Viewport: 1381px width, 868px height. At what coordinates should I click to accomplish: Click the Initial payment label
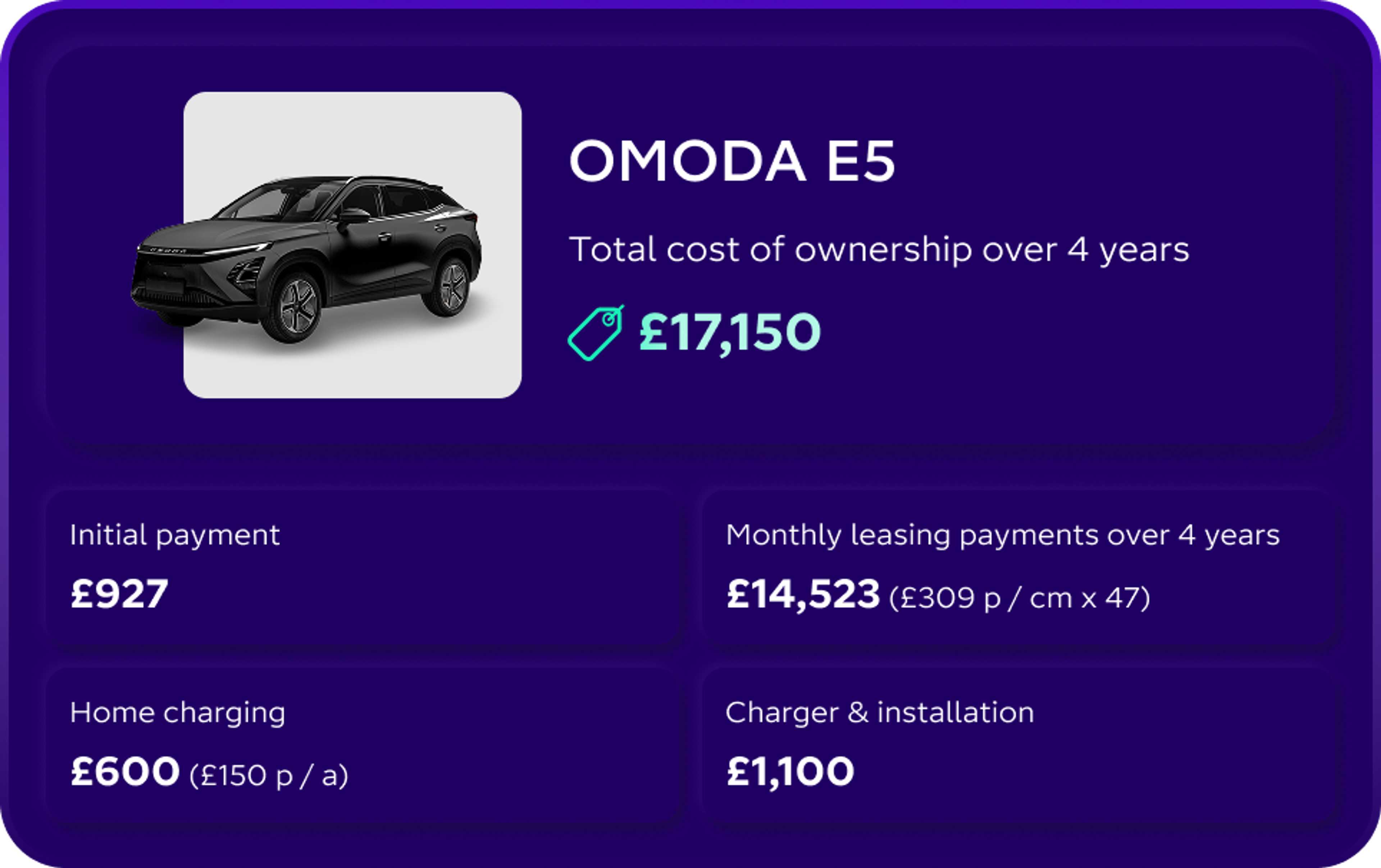tap(175, 536)
